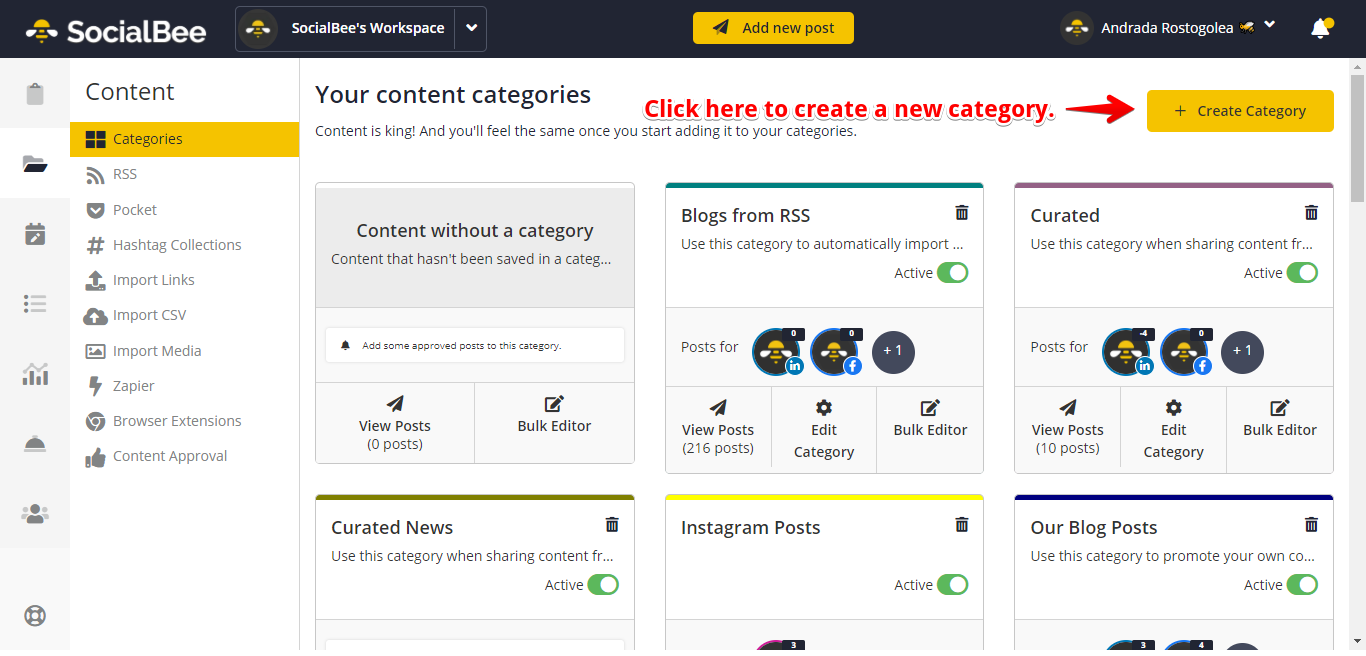The height and width of the screenshot is (656, 1366).
Task: Click the Create Category button
Action: point(1240,111)
